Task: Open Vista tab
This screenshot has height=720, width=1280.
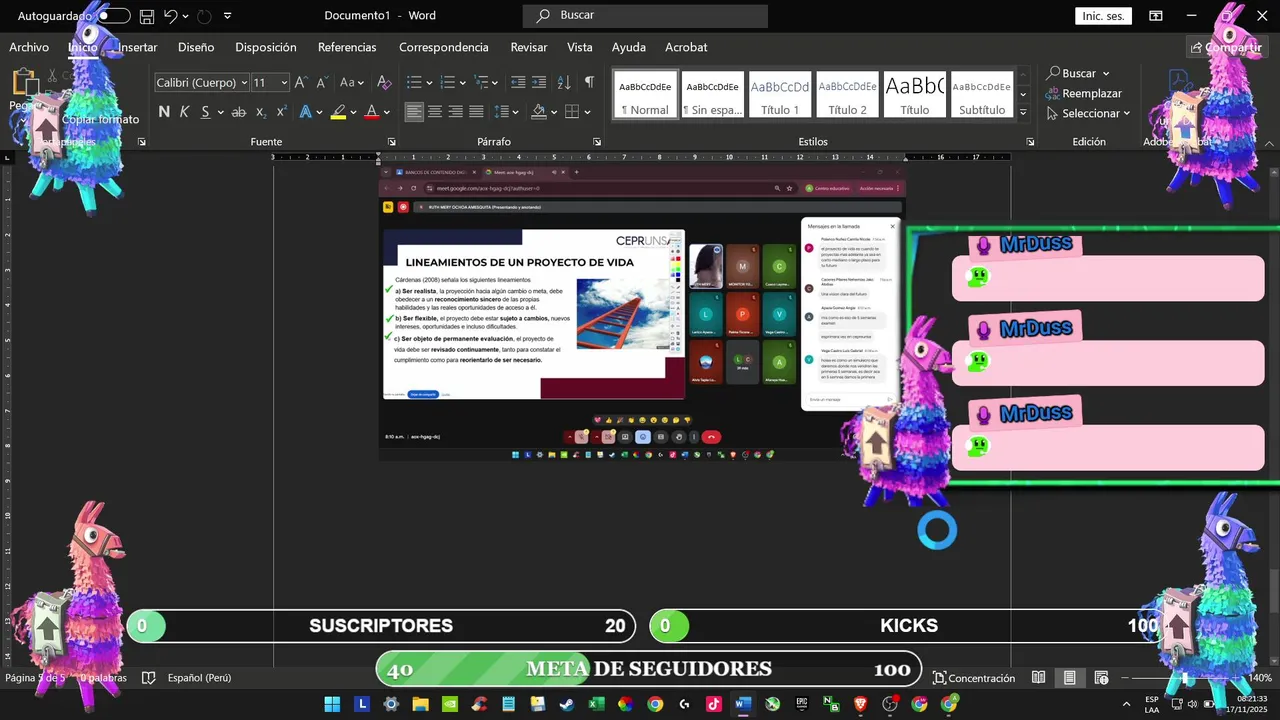Action: click(x=580, y=47)
